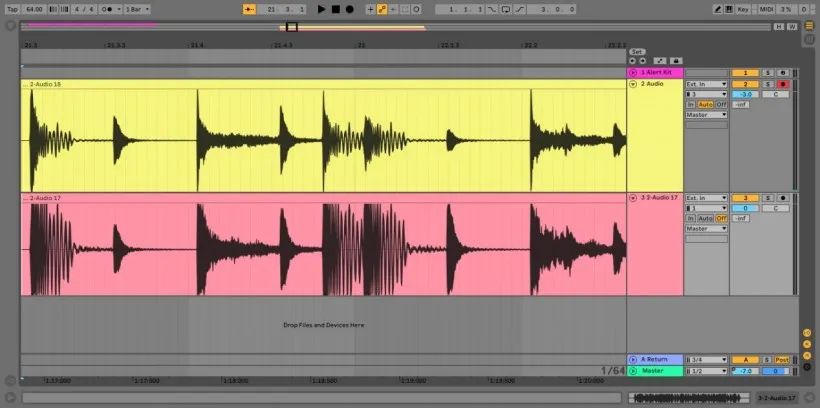Viewport: 820px width, 408px height.
Task: Jump to the next locator arrow
Action: (642, 61)
